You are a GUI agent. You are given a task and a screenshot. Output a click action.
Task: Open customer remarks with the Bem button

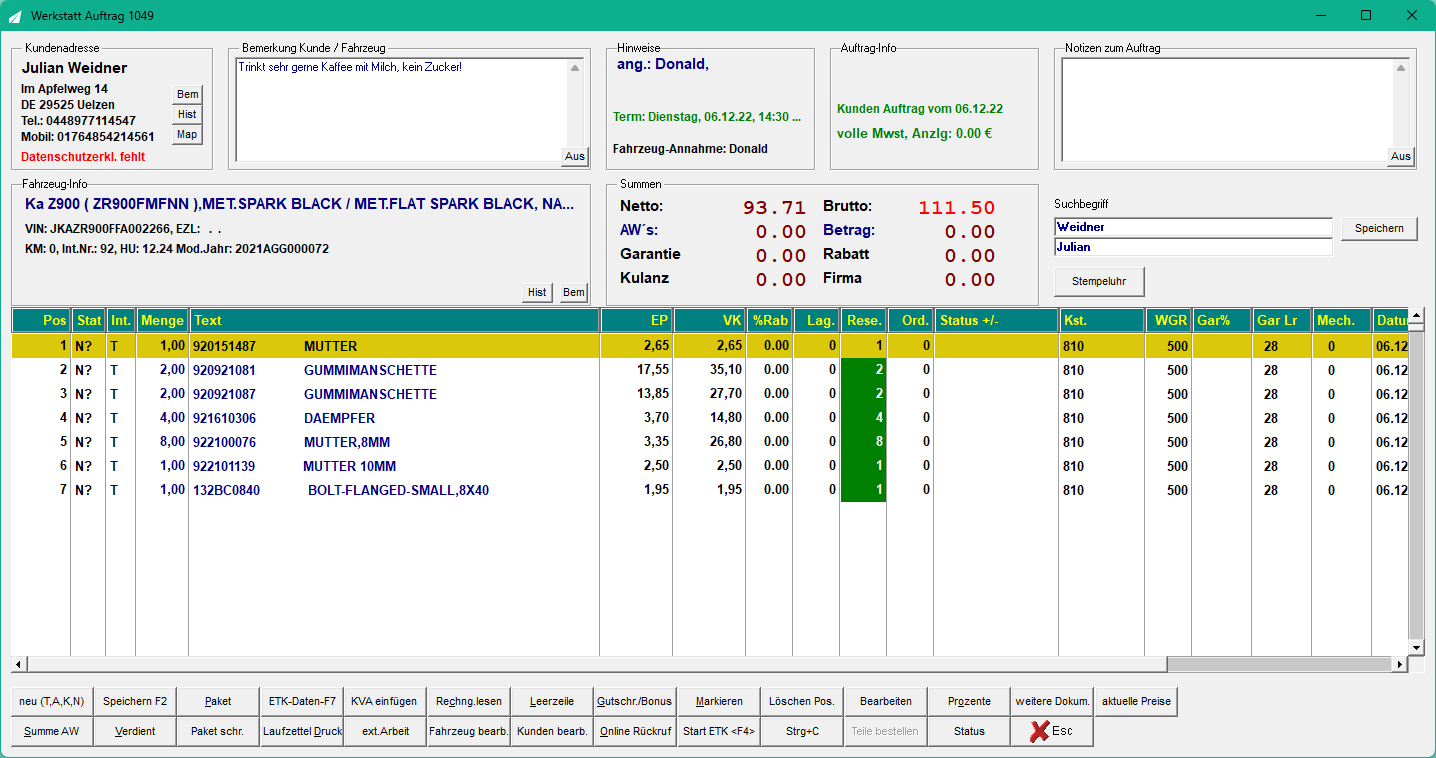click(187, 94)
